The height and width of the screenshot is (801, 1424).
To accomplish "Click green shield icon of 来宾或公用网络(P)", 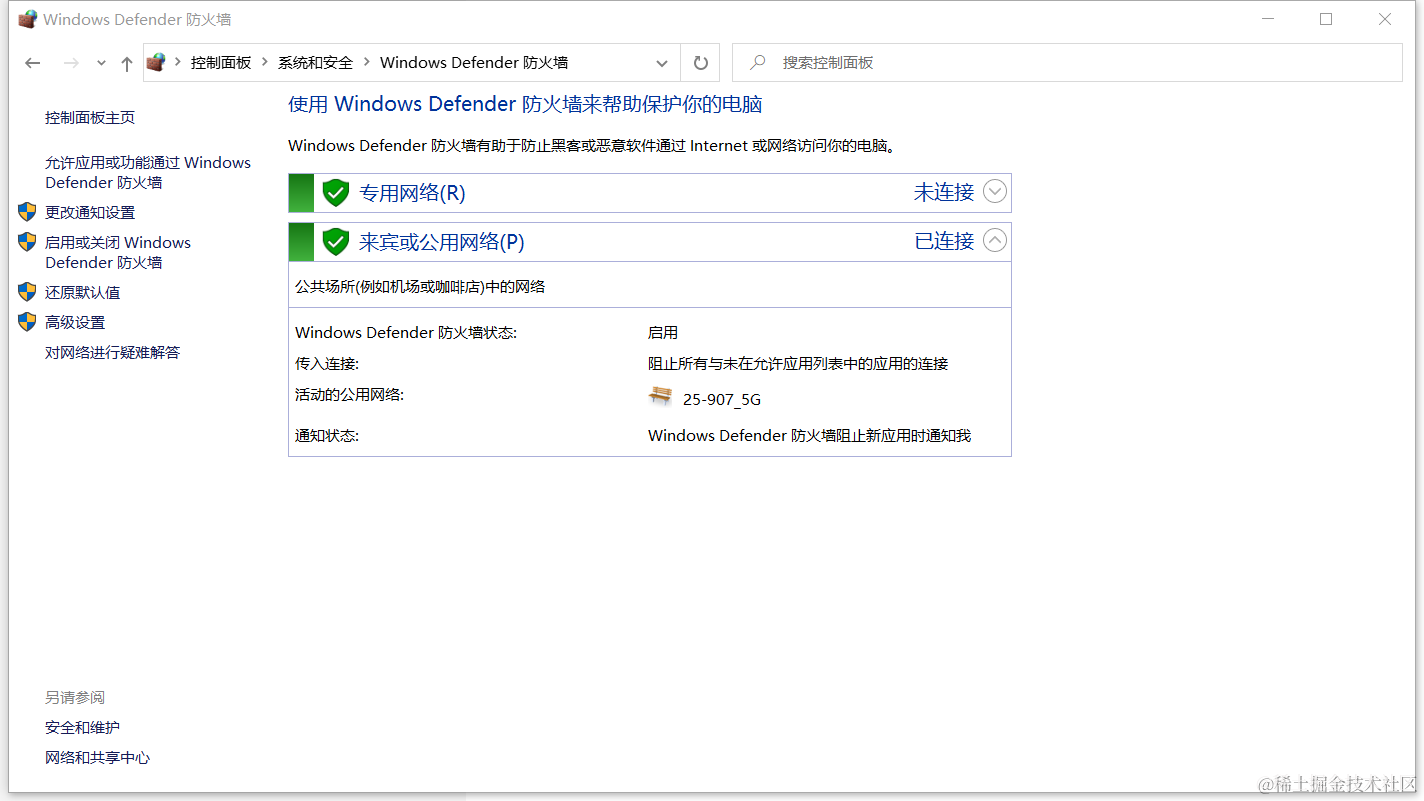I will point(336,241).
